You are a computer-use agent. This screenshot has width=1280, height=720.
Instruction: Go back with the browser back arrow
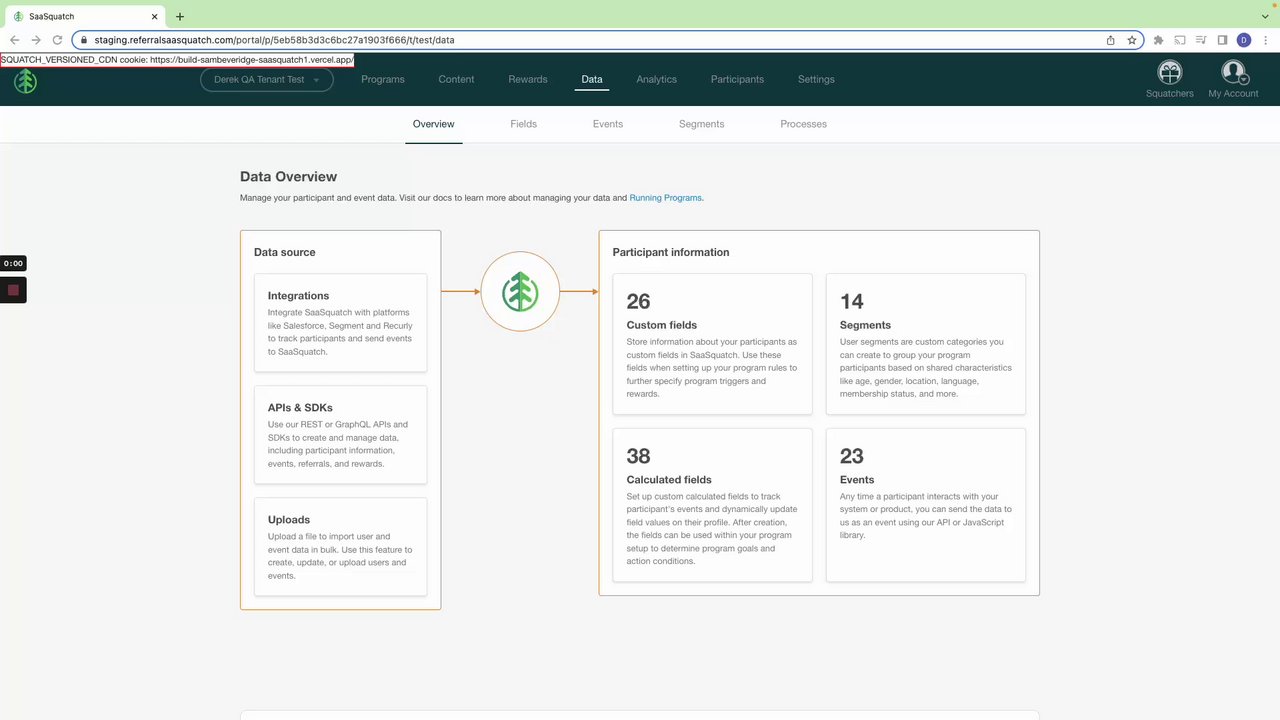(14, 40)
